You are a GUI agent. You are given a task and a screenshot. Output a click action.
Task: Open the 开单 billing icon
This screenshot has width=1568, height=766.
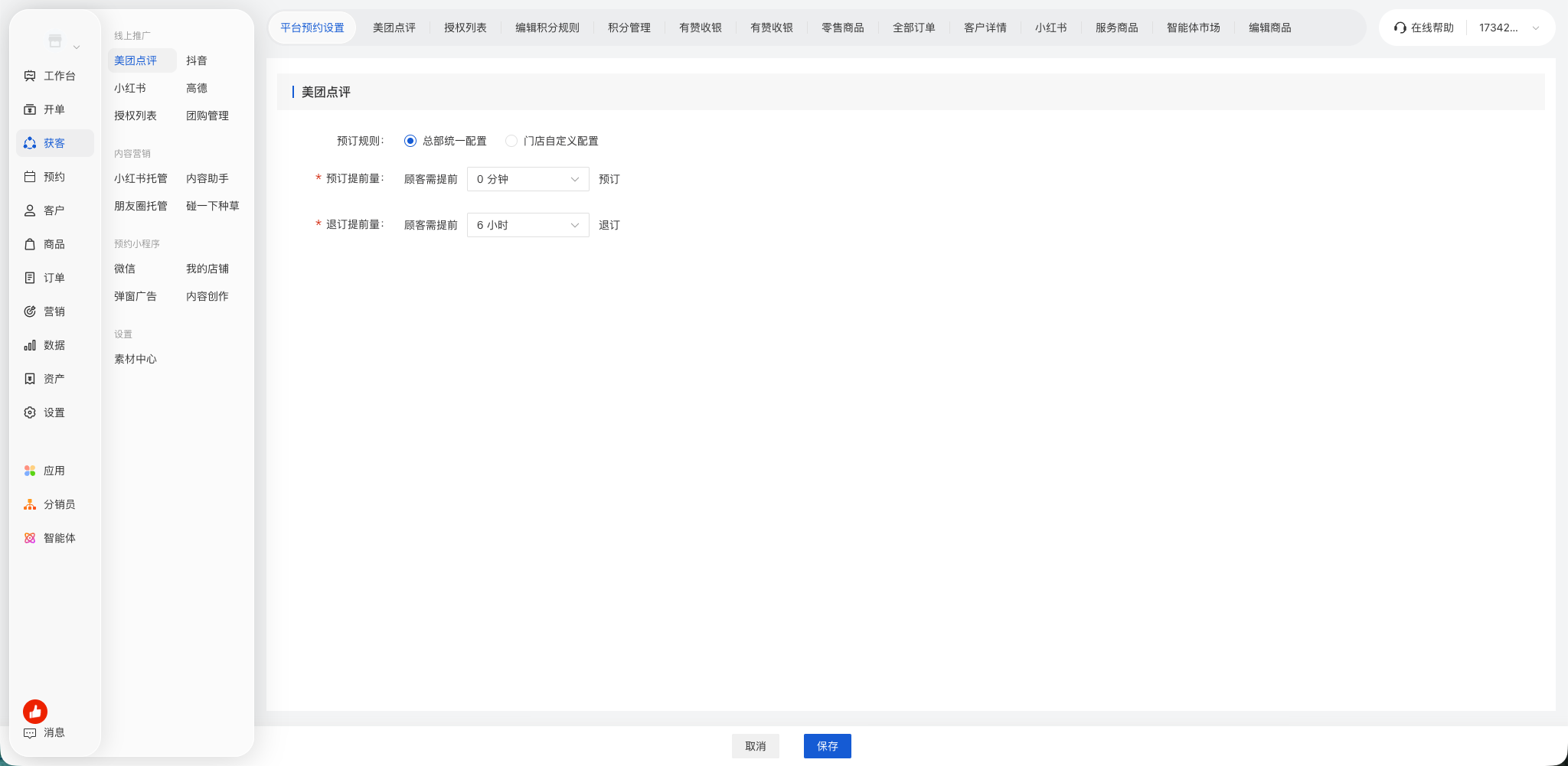(x=30, y=109)
